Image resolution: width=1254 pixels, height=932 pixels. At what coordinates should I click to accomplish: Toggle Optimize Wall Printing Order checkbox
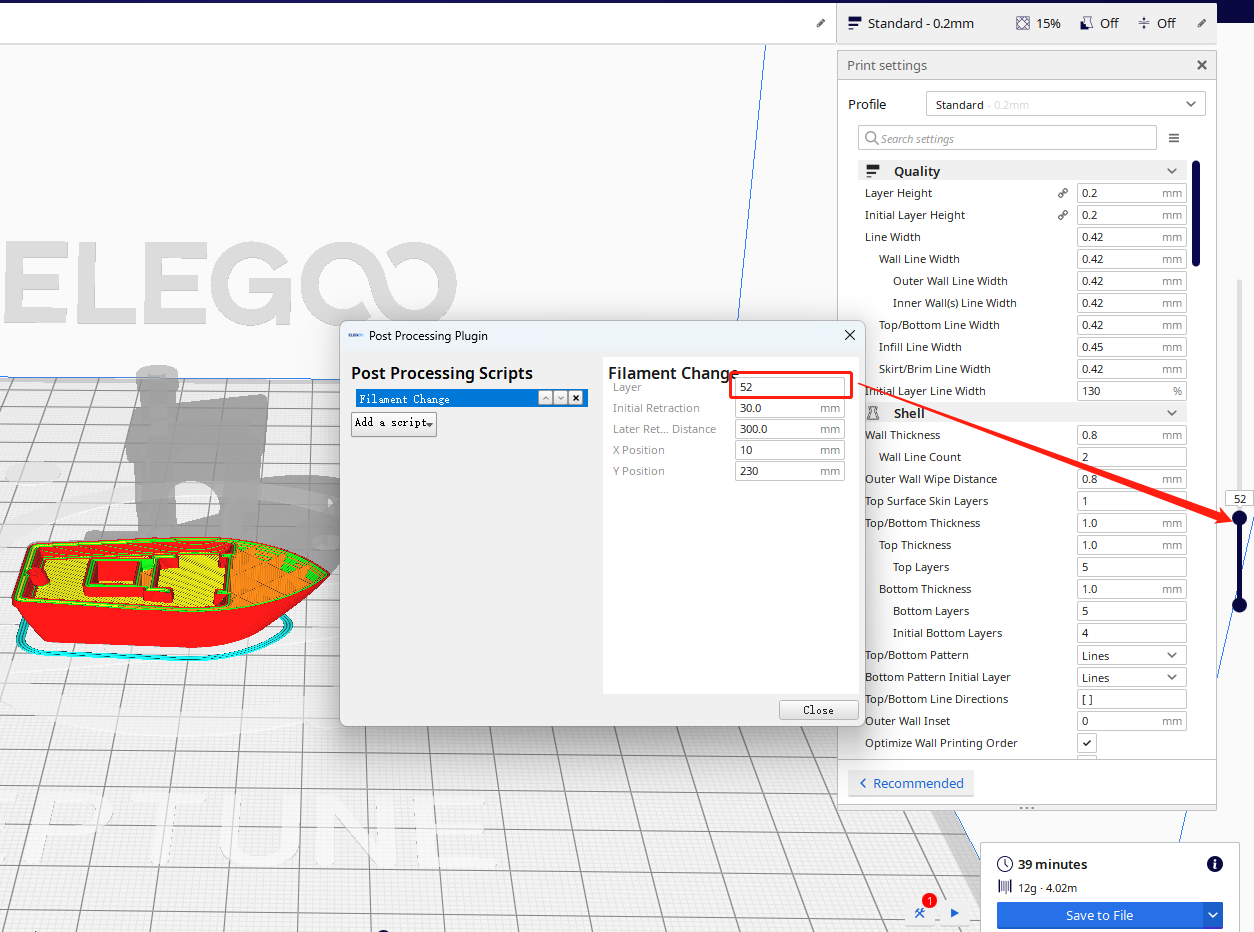(1087, 743)
